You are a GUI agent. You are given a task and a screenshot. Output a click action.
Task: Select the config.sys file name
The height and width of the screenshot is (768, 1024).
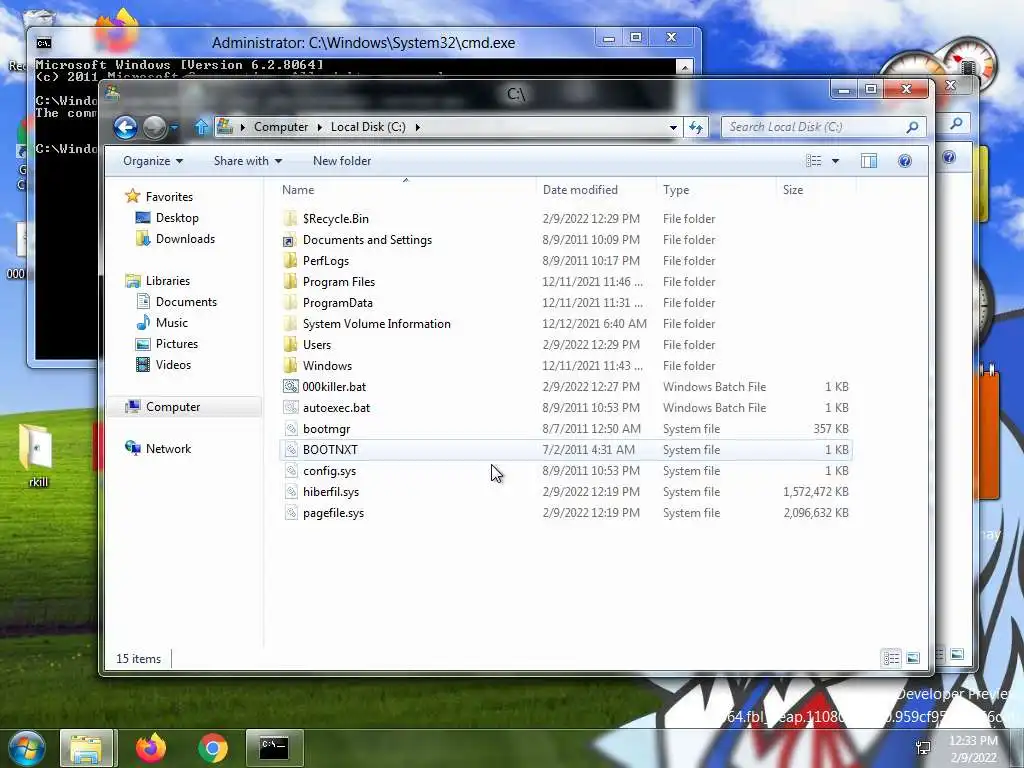pyautogui.click(x=329, y=471)
